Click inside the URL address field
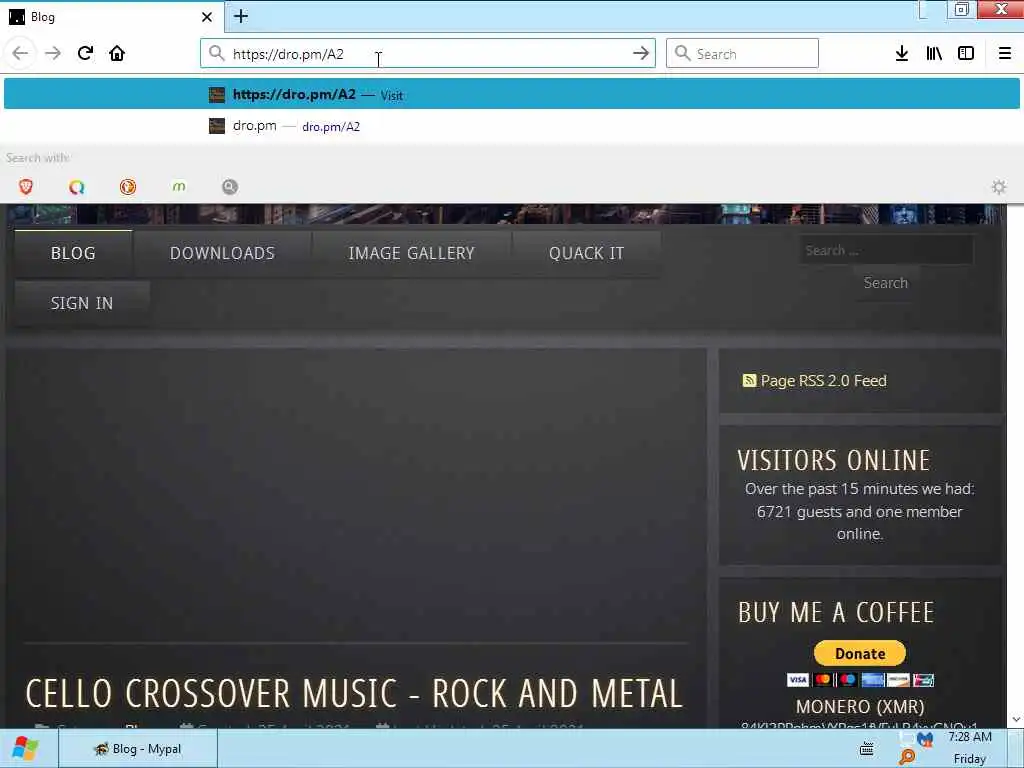The height and width of the screenshot is (768, 1024). [x=428, y=54]
